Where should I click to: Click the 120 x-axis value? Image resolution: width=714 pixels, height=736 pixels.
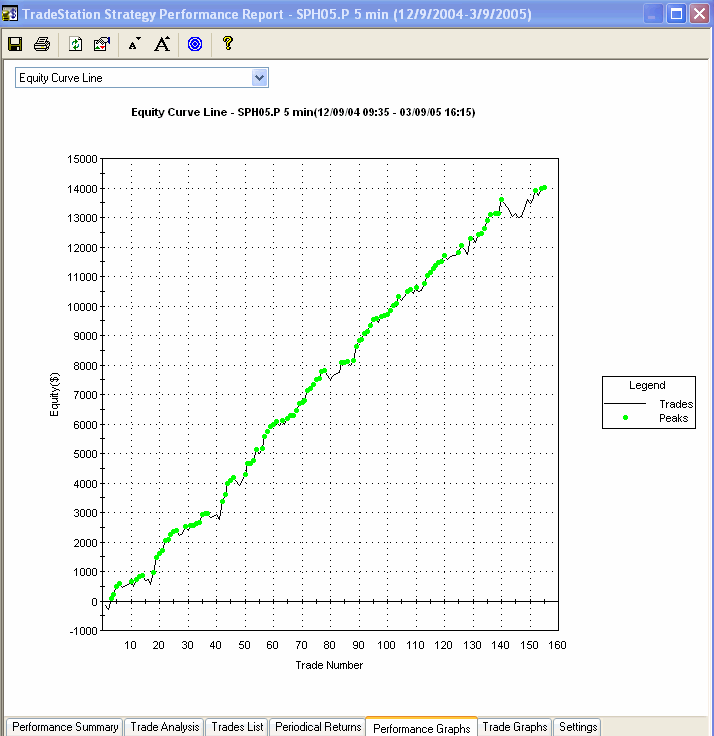pyautogui.click(x=443, y=645)
